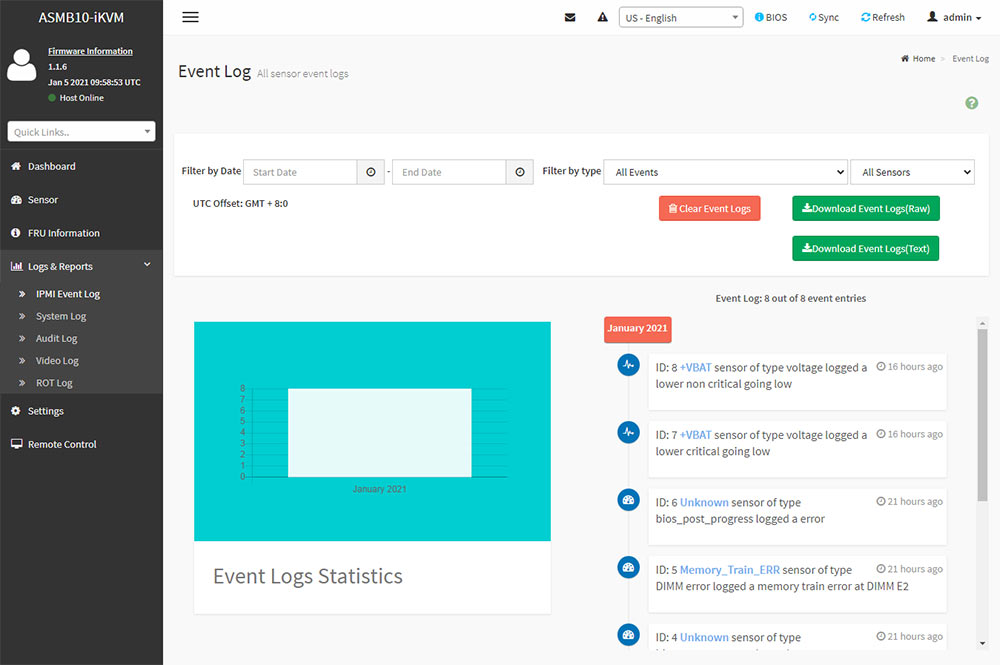Viewport: 1000px width, 665px height.
Task: Open the Audit Log menu item
Action: [x=56, y=338]
